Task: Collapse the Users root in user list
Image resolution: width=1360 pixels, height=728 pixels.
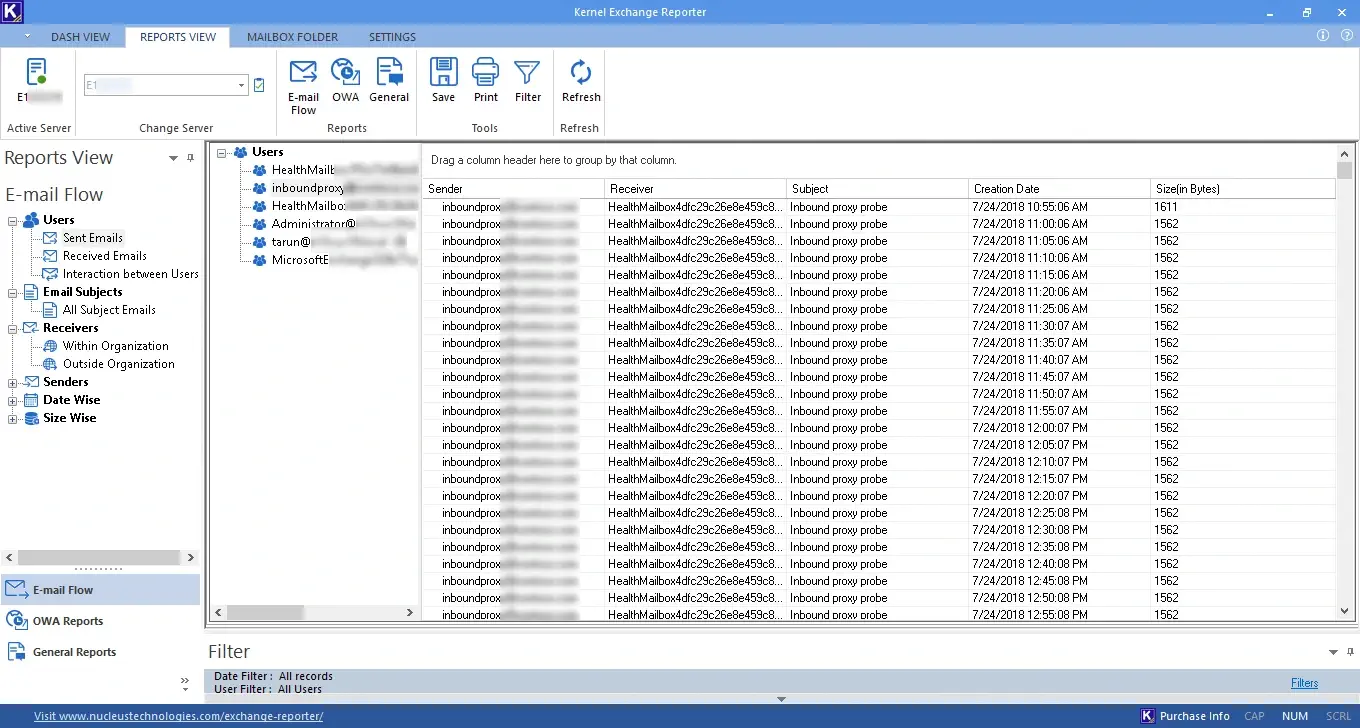Action: [222, 152]
